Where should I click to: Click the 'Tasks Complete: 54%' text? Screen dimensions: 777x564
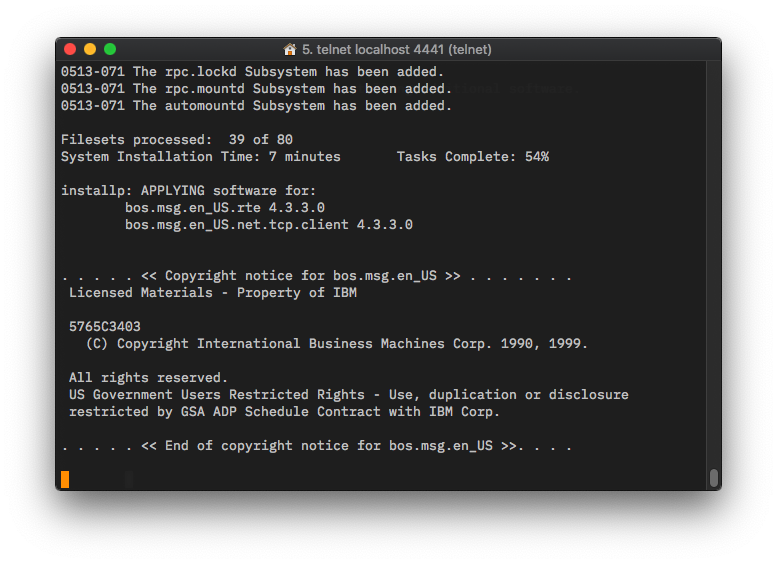(x=472, y=156)
